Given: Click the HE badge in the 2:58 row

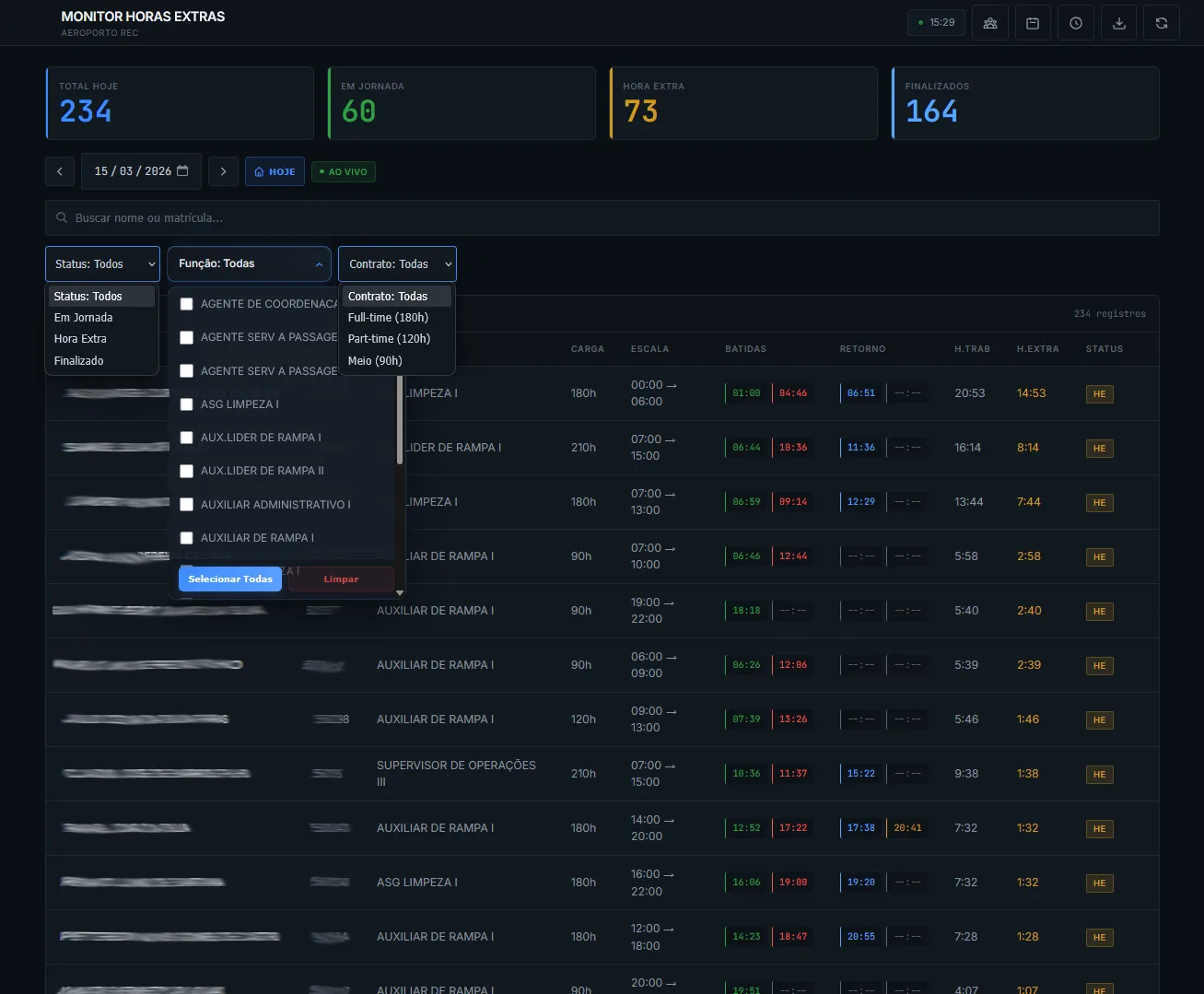Looking at the screenshot, I should point(1099,557).
